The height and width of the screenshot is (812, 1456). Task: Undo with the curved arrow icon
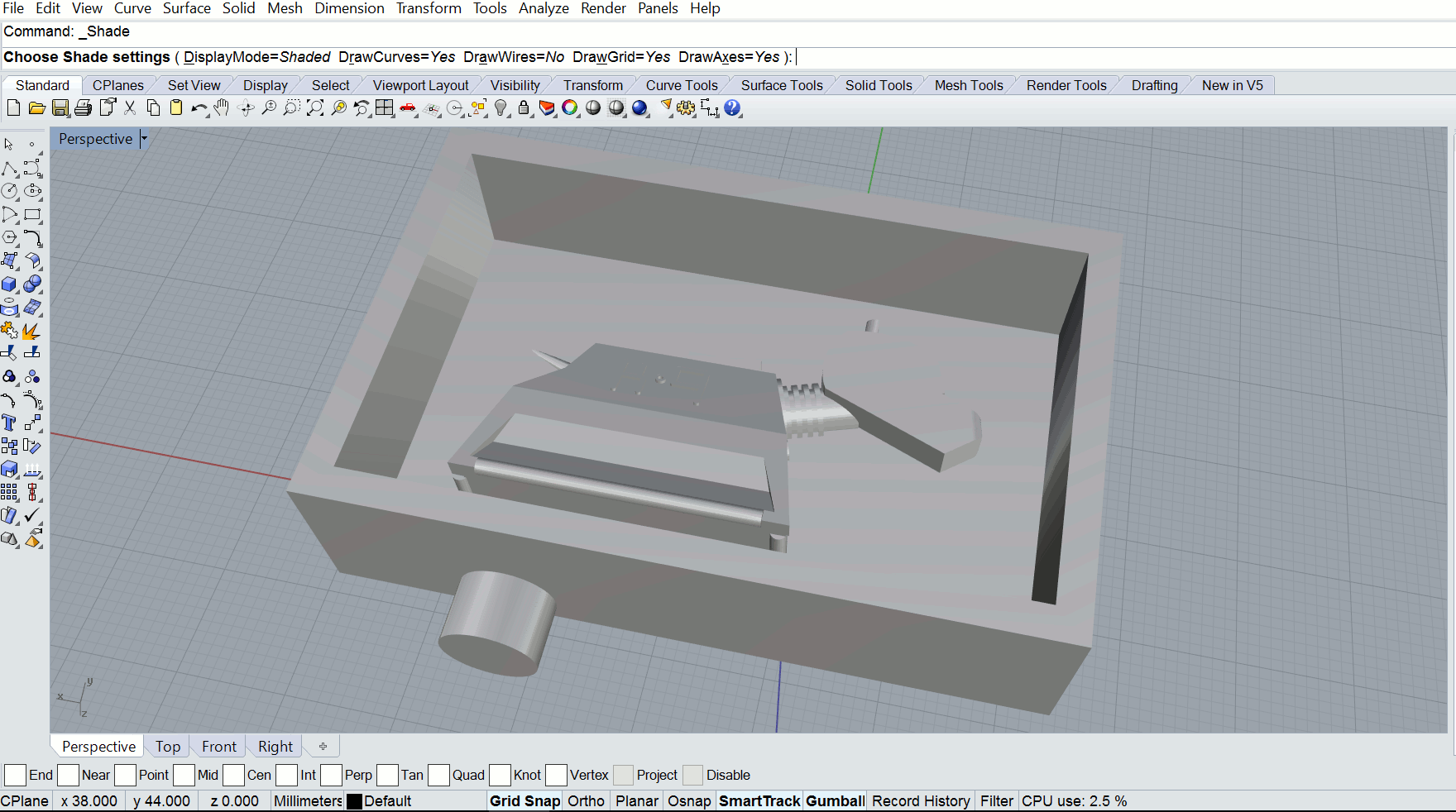[x=199, y=108]
